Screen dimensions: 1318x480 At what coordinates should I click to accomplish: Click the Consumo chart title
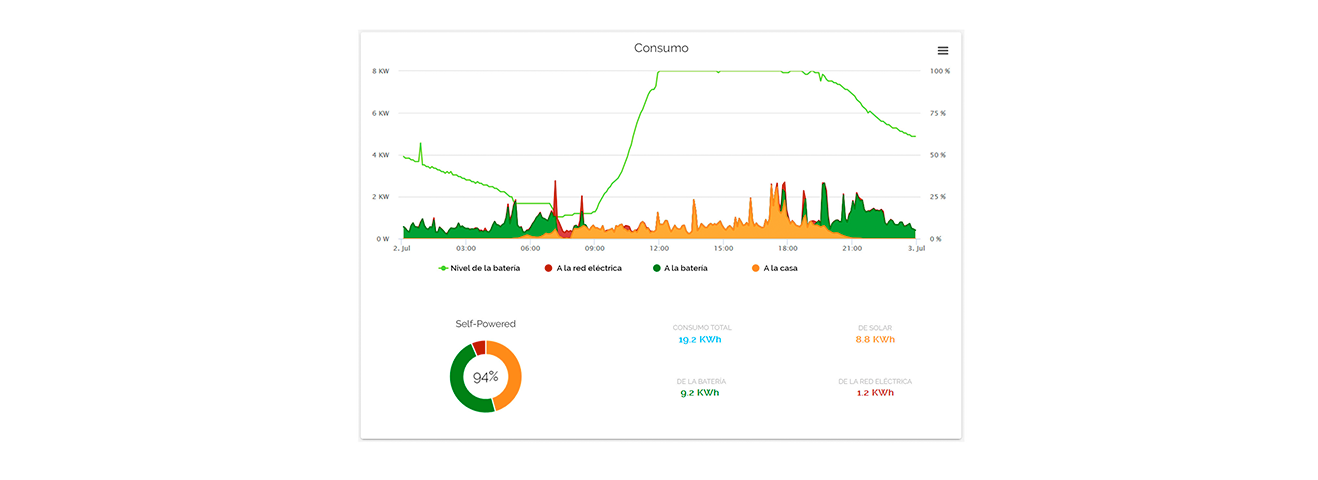(661, 48)
